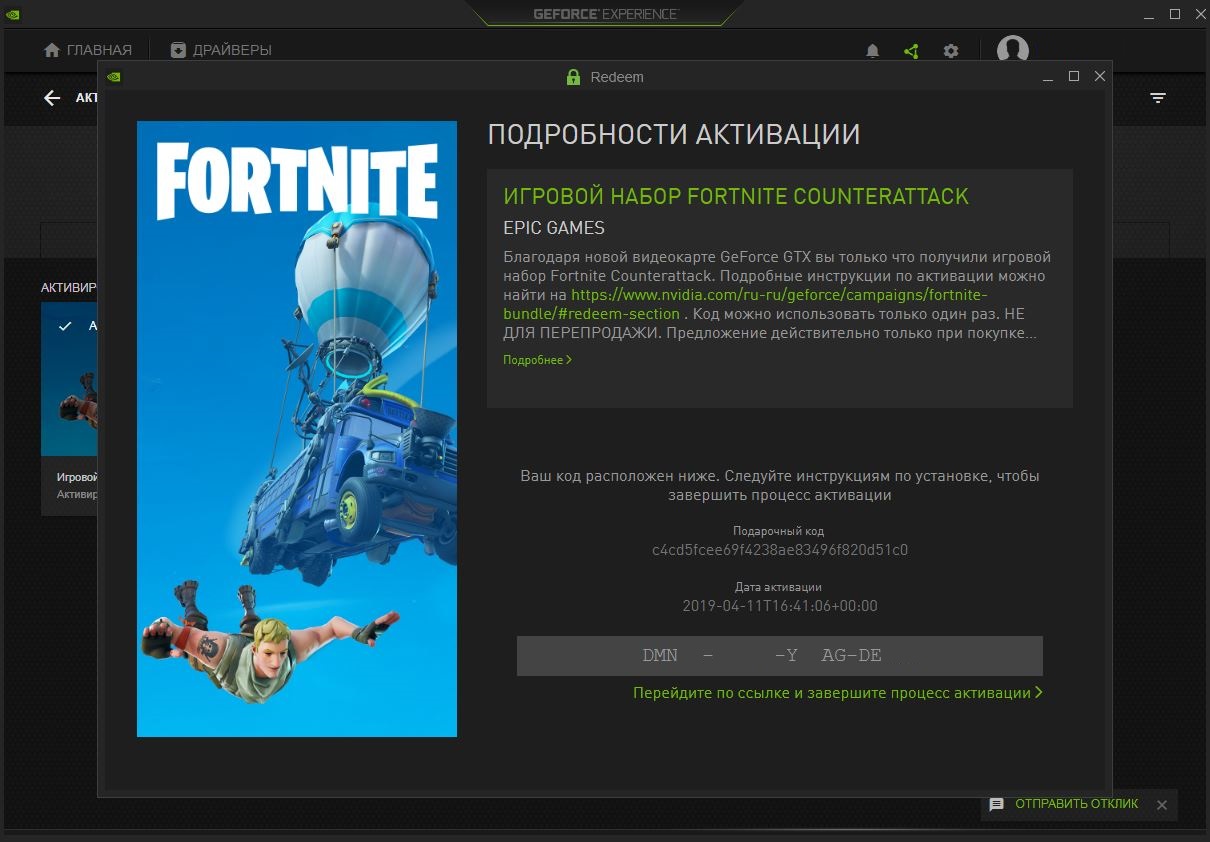Select the gift code c4cd5fcee69f4238ae83496f820d51c0
The height and width of the screenshot is (842, 1210).
(780, 550)
